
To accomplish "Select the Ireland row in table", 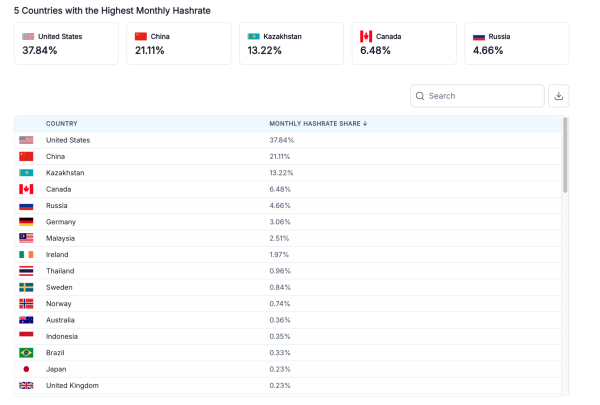I will (288, 254).
